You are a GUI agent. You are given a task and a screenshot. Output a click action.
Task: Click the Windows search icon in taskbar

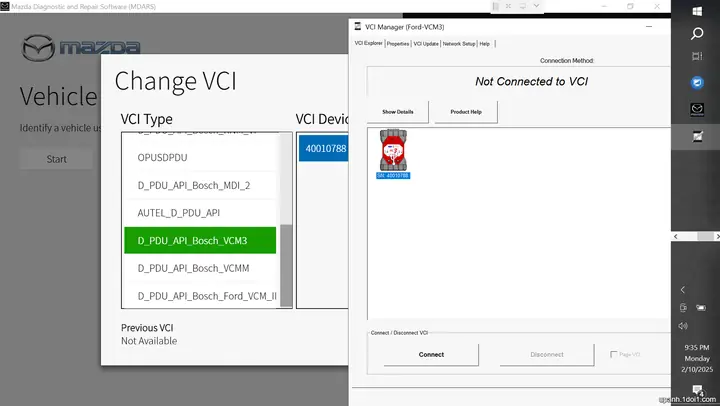(x=697, y=33)
